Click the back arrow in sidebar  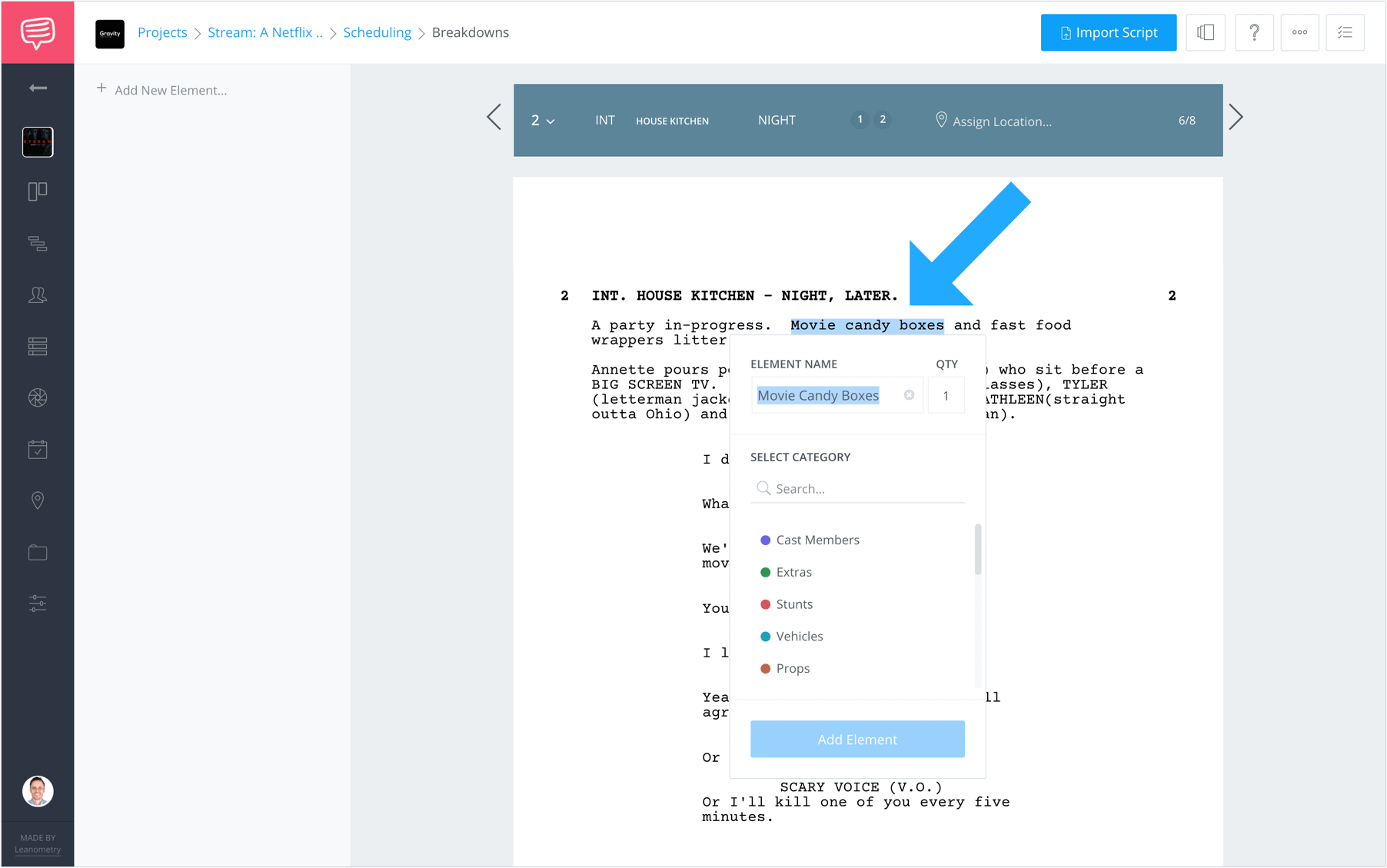point(38,88)
